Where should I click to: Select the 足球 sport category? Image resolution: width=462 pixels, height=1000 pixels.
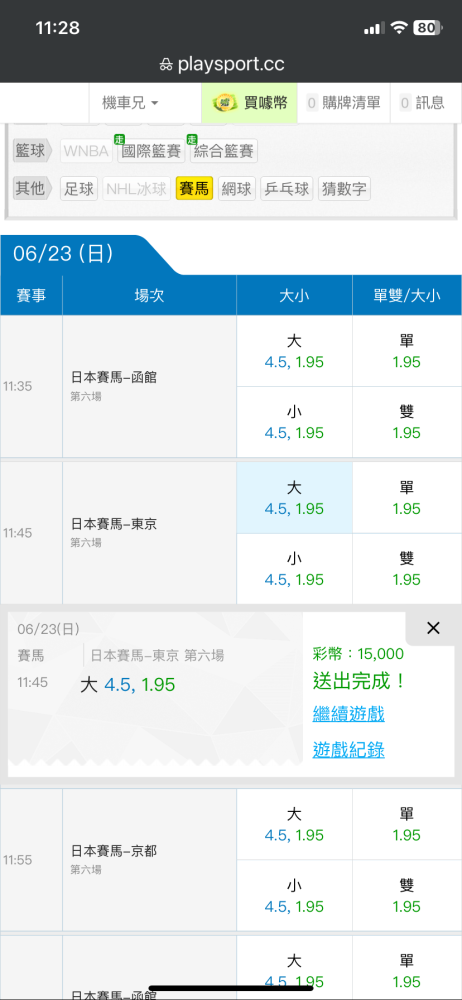tap(79, 189)
